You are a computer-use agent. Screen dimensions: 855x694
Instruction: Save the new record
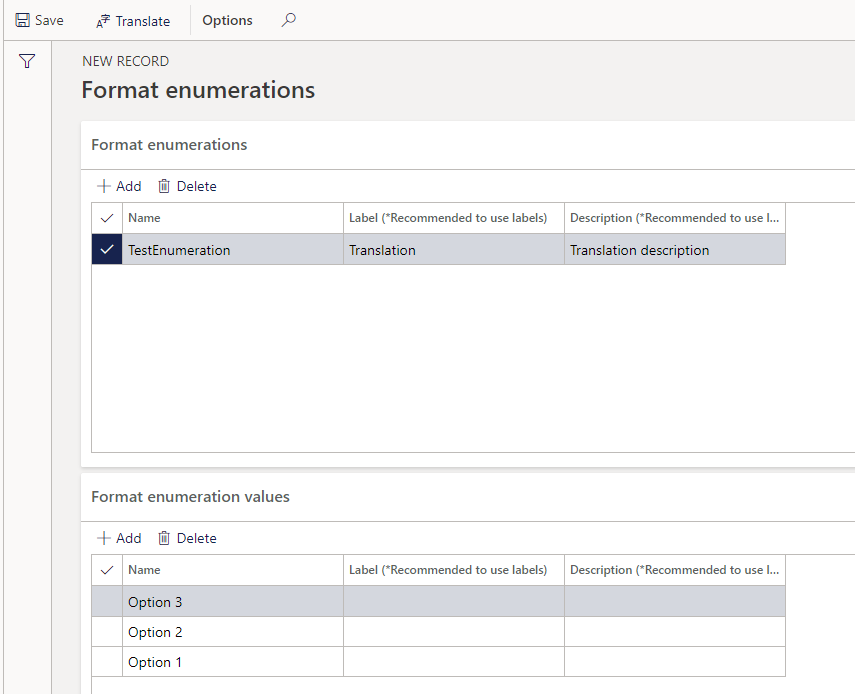[x=38, y=20]
